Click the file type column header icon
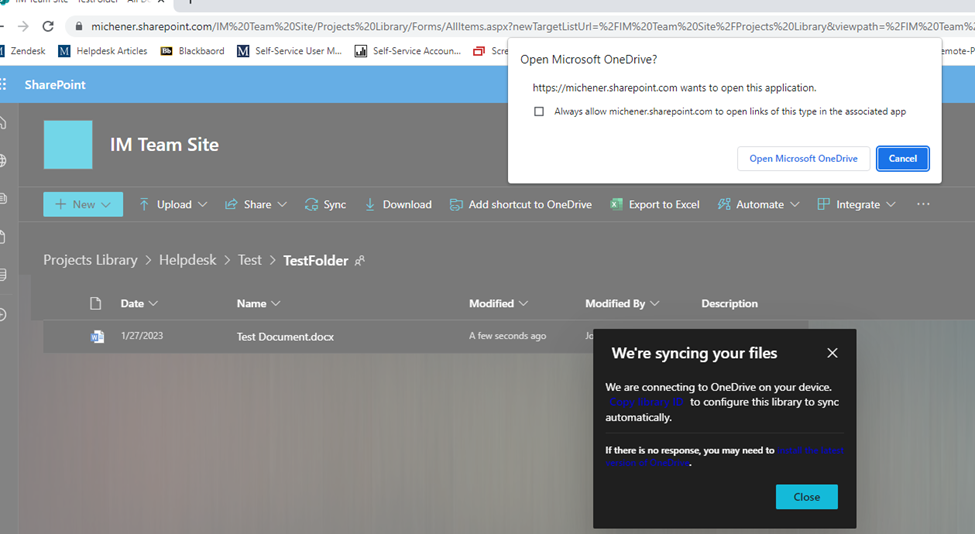This screenshot has height=534, width=975. pyautogui.click(x=95, y=303)
